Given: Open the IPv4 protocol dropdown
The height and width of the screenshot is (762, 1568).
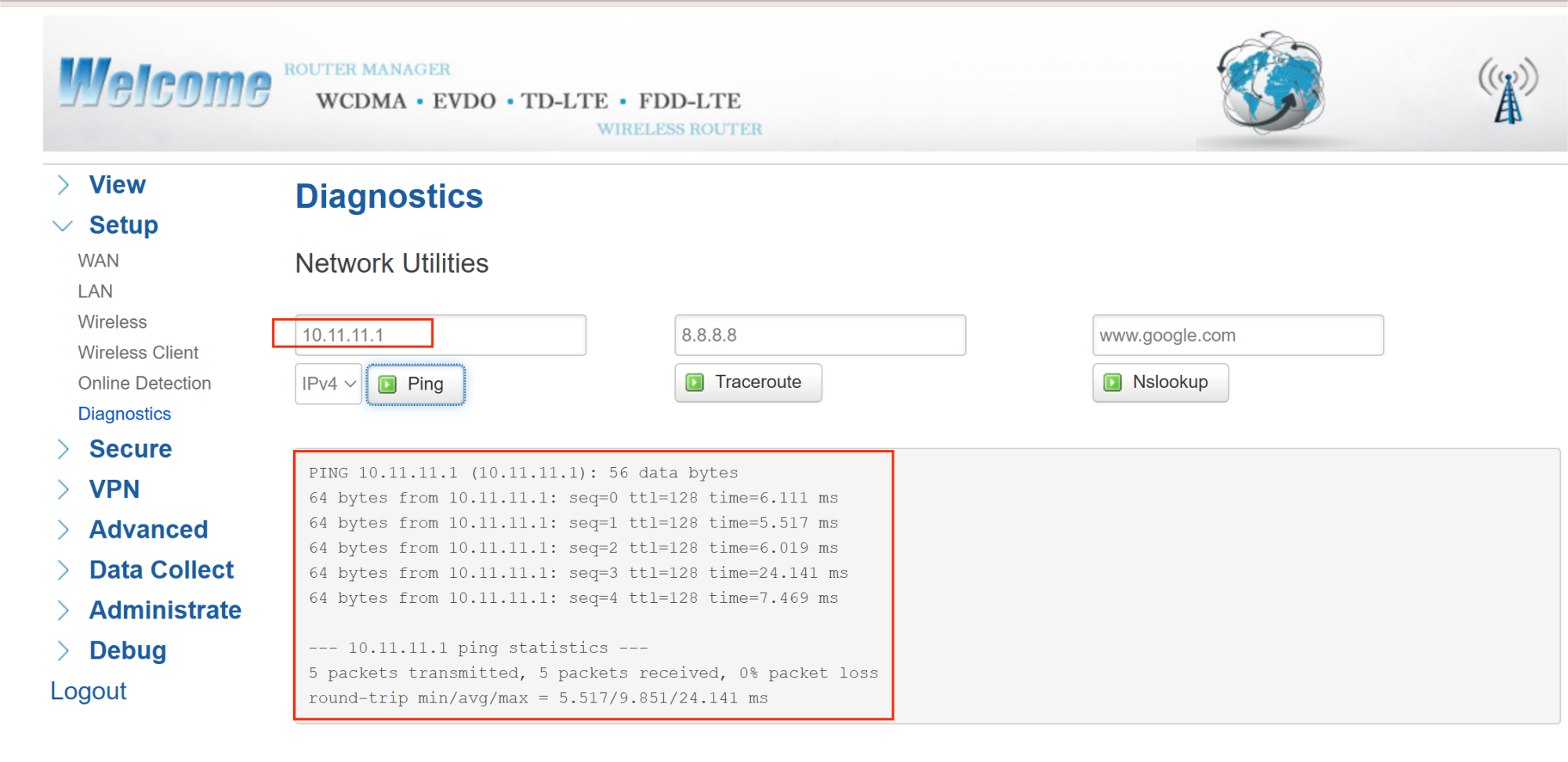Looking at the screenshot, I should point(328,384).
